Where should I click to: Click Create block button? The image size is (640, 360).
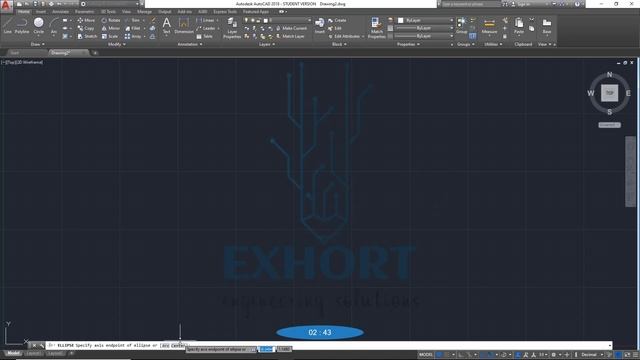(337, 20)
